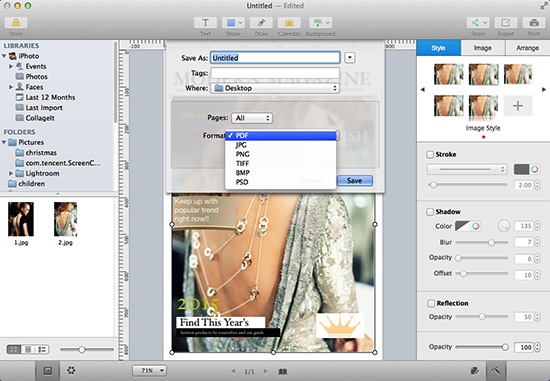The height and width of the screenshot is (381, 550).
Task: Expand the Events tree item
Action: pos(11,66)
